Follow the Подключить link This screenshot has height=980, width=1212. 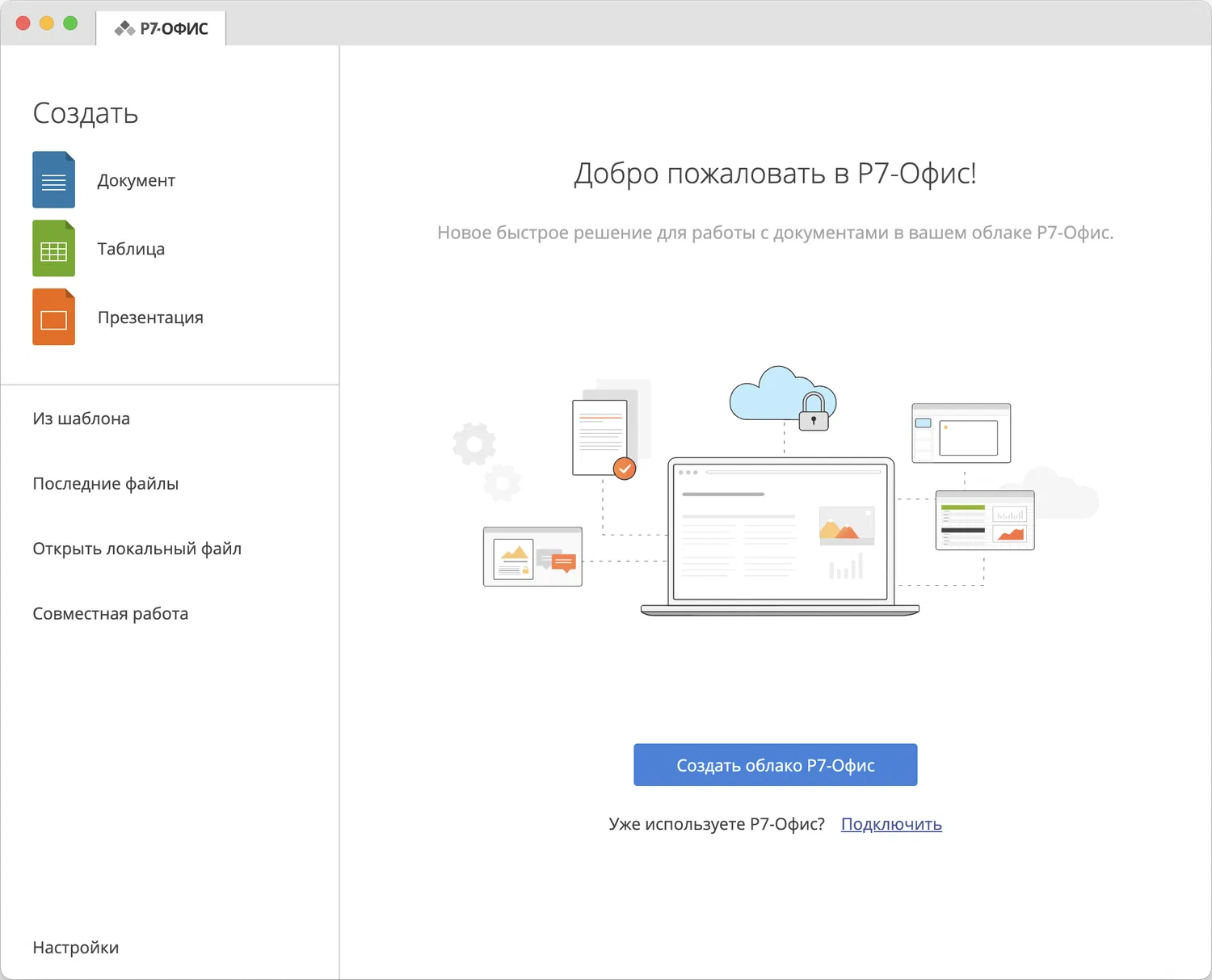pyautogui.click(x=891, y=824)
